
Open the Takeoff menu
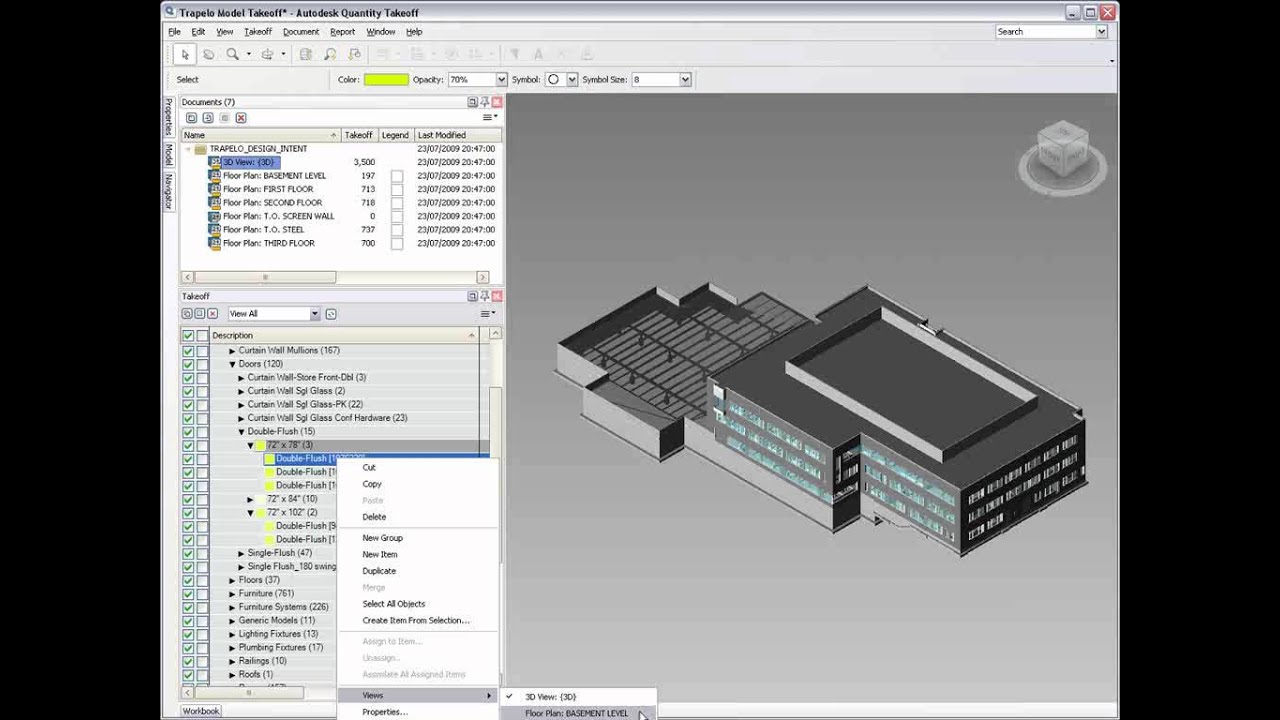coord(258,32)
